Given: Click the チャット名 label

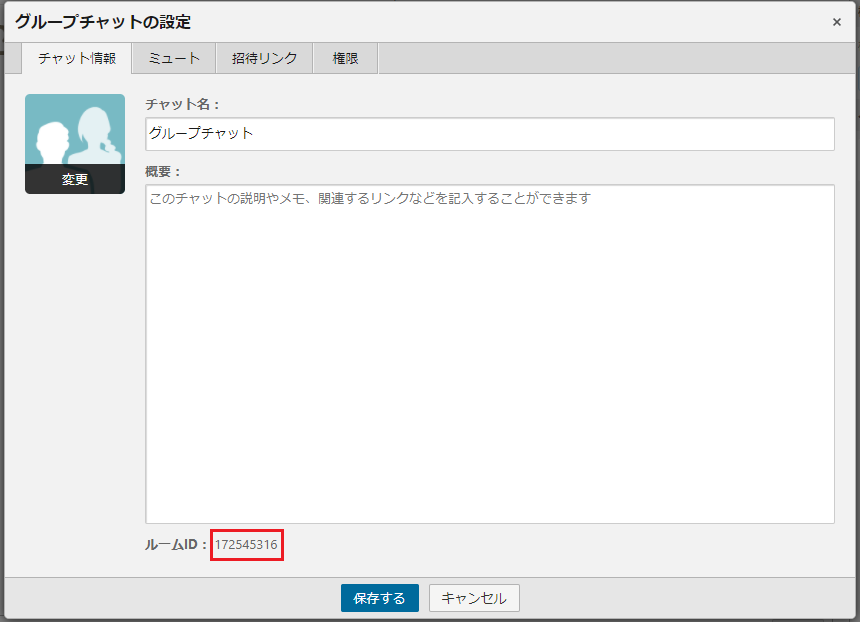Looking at the screenshot, I should [182, 104].
